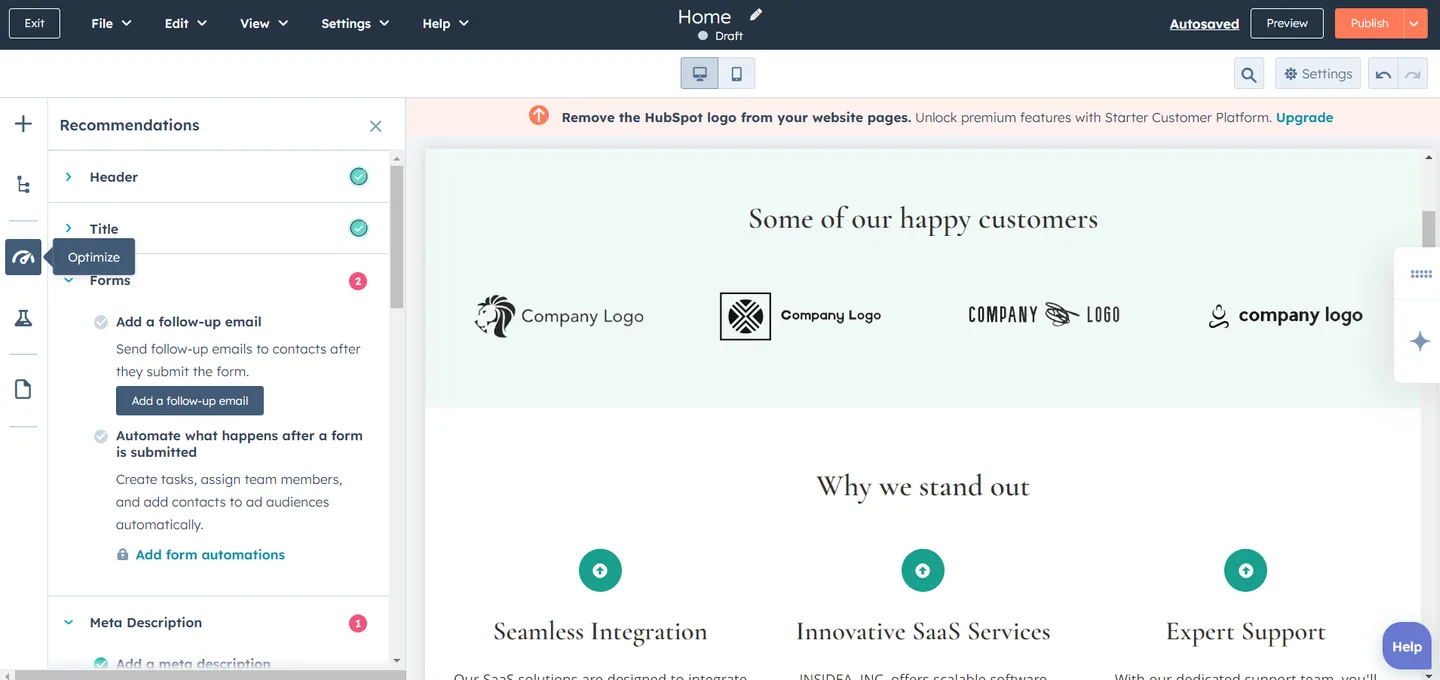Viewport: 1440px width, 680px height.
Task: Click the Recommendations panel title
Action: pos(129,125)
